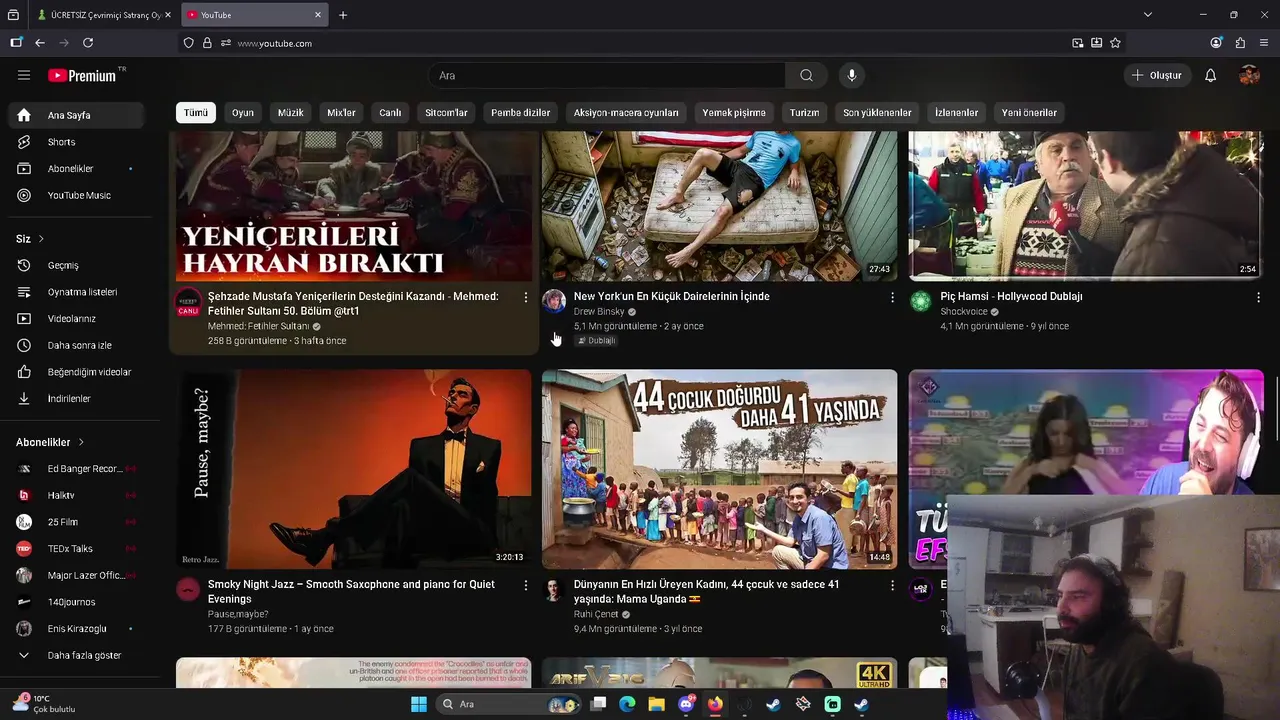List all tabs with the dropdown arrow
1280x720 pixels.
coord(1148,15)
